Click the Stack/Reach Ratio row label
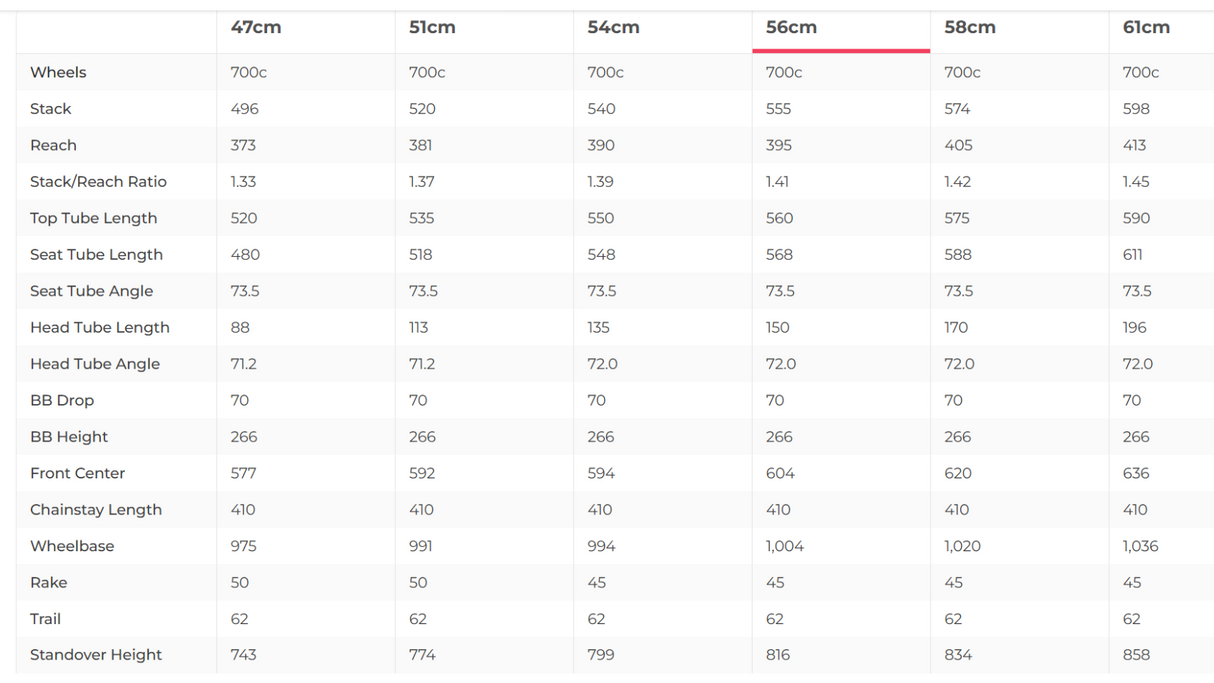 point(98,182)
